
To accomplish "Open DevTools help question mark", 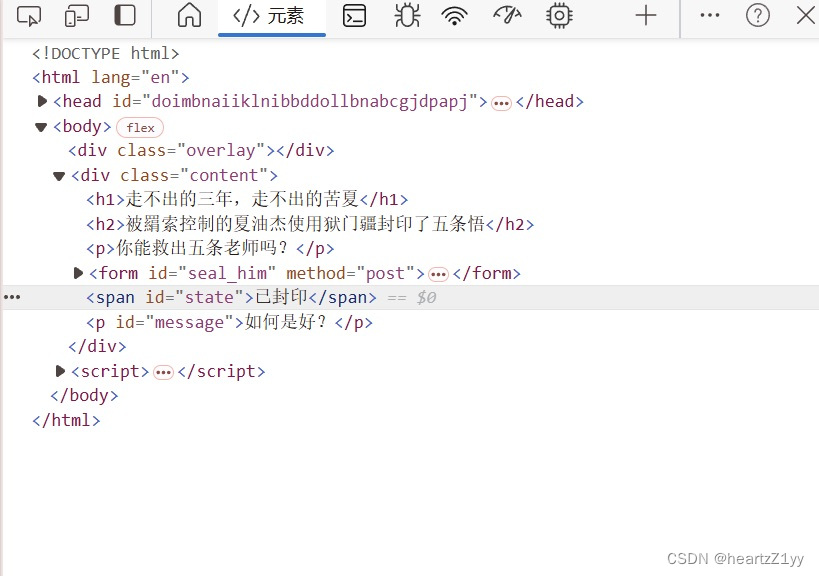I will (757, 15).
